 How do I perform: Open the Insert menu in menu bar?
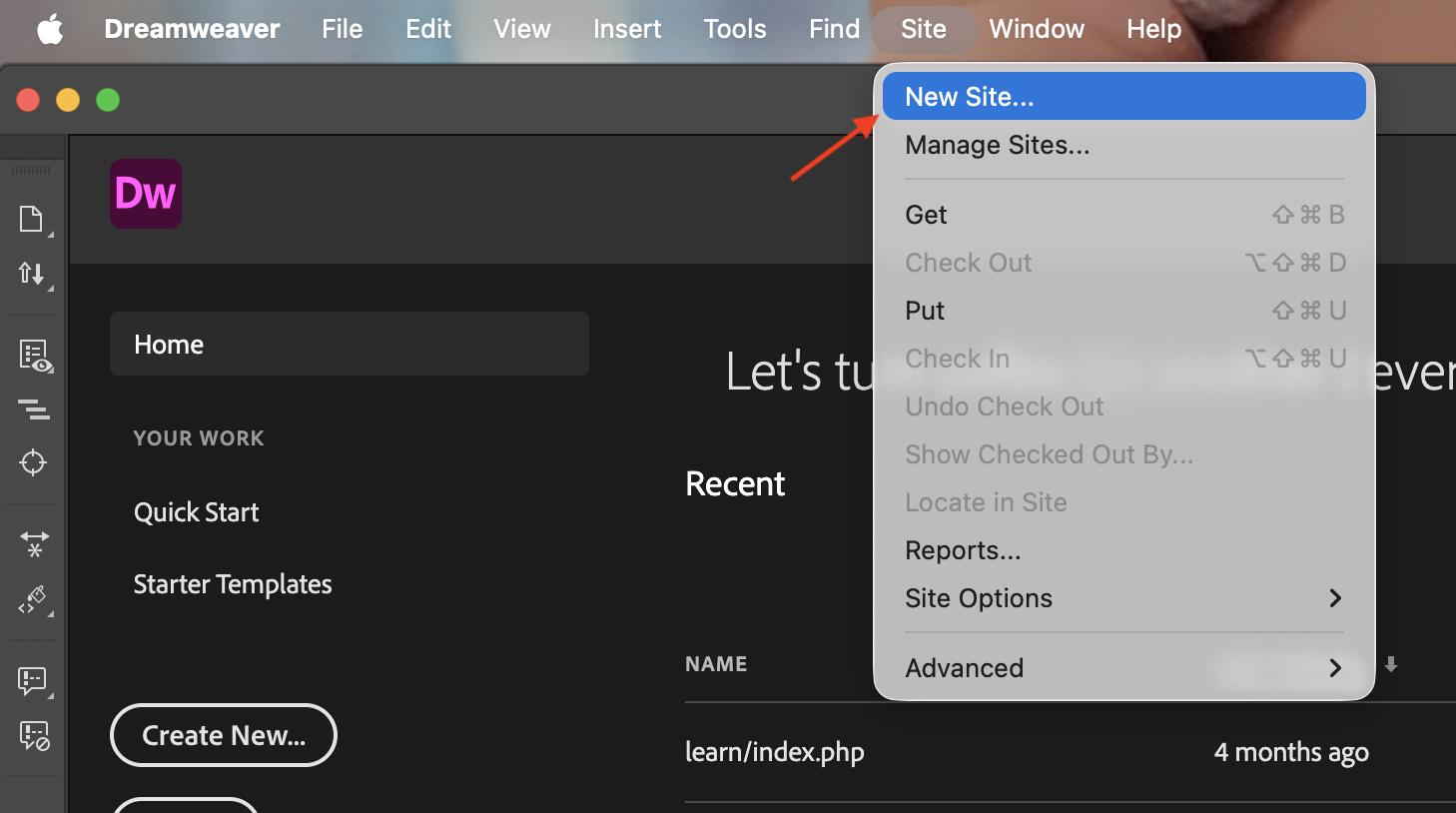pyautogui.click(x=626, y=29)
